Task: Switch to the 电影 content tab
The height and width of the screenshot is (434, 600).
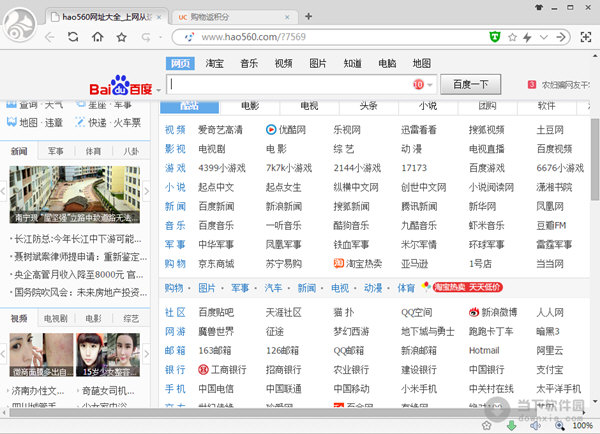Action: pos(250,106)
